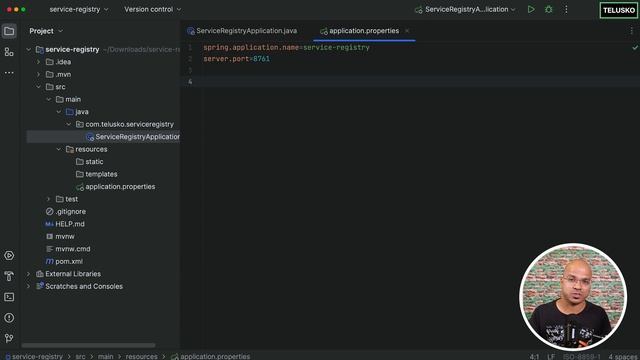
Task: Collapse the service-registry root node
Action: [29, 49]
